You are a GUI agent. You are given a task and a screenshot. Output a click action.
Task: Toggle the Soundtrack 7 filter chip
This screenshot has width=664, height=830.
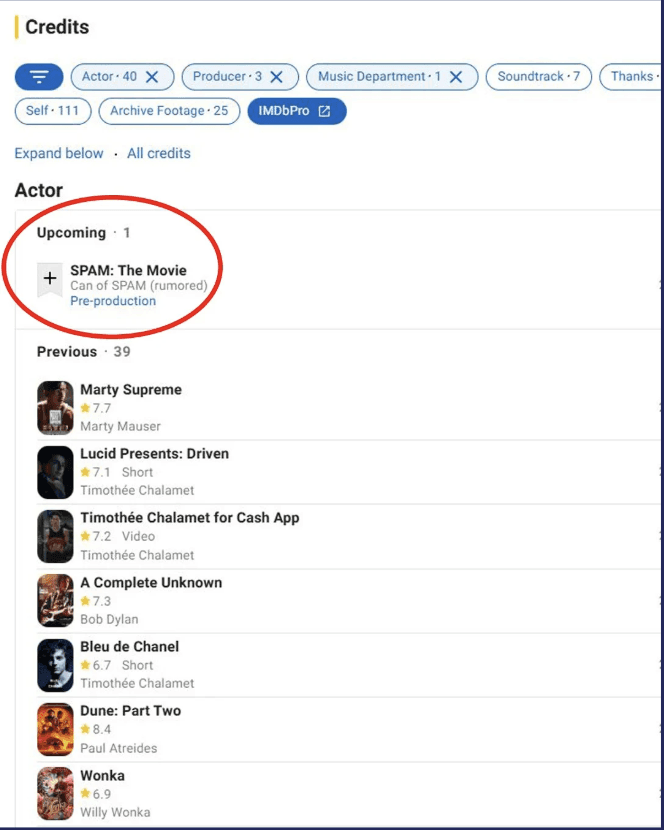coord(539,77)
